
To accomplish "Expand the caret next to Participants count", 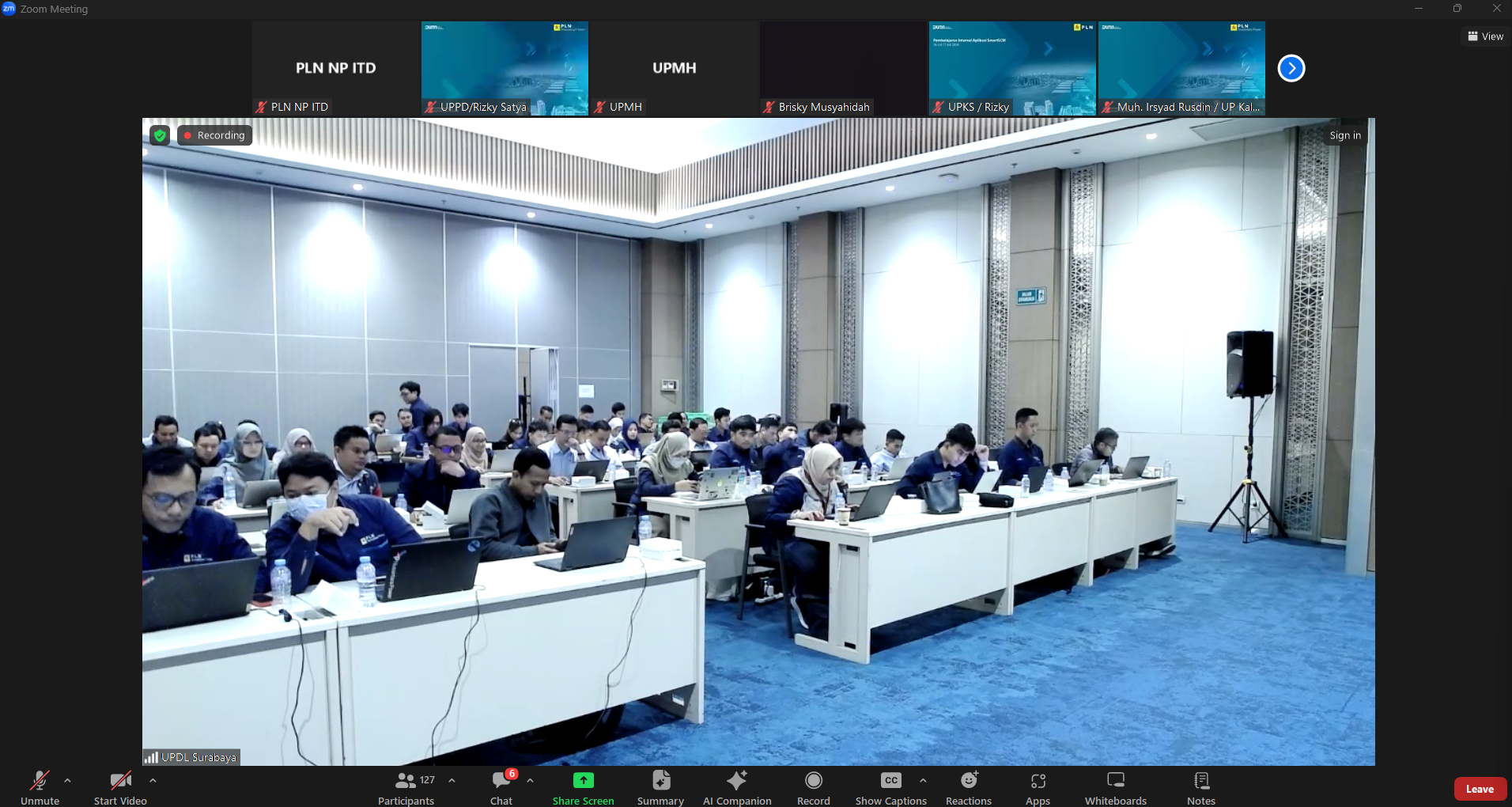I will (x=452, y=781).
